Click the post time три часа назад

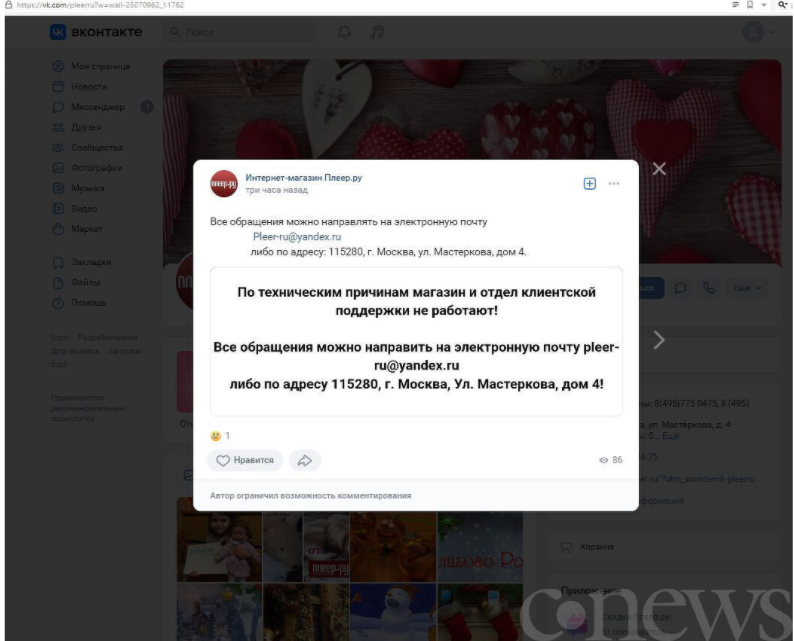276,190
